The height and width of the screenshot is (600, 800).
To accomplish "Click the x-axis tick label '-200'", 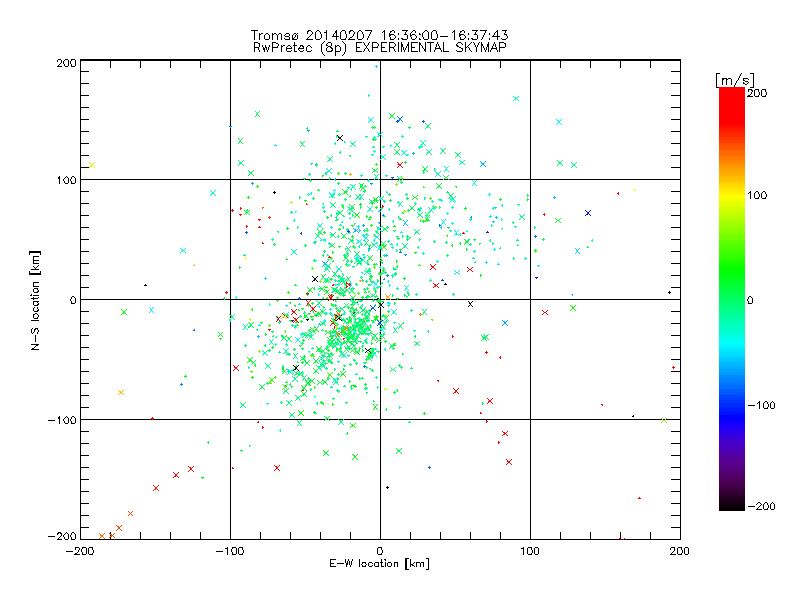I will 80,551.
